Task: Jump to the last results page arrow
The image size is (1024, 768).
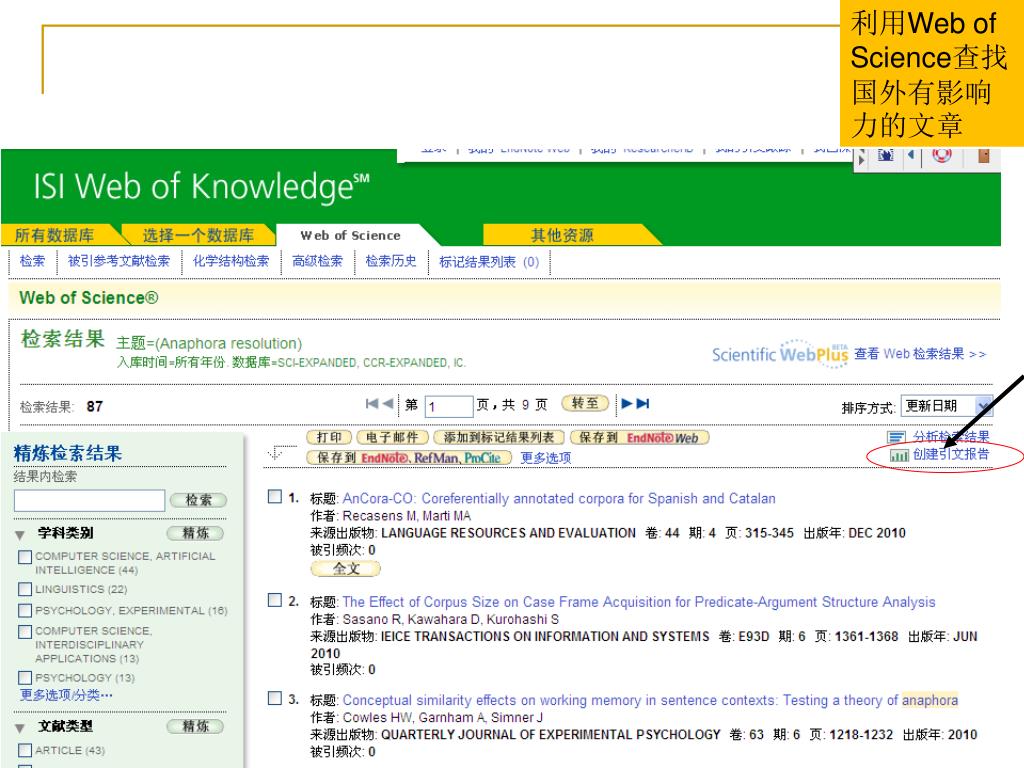Action: pyautogui.click(x=643, y=404)
